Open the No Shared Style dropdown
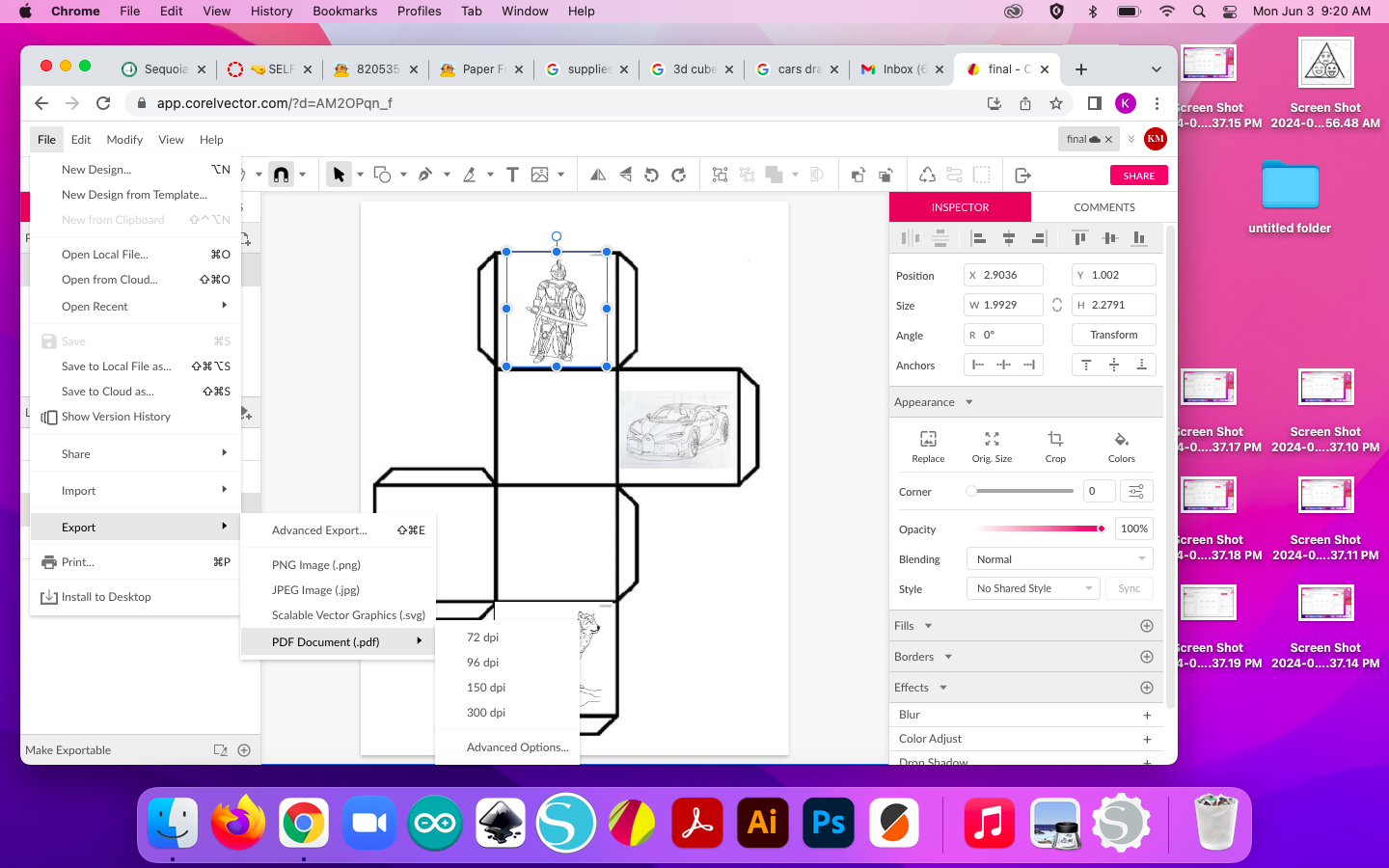 point(1033,588)
